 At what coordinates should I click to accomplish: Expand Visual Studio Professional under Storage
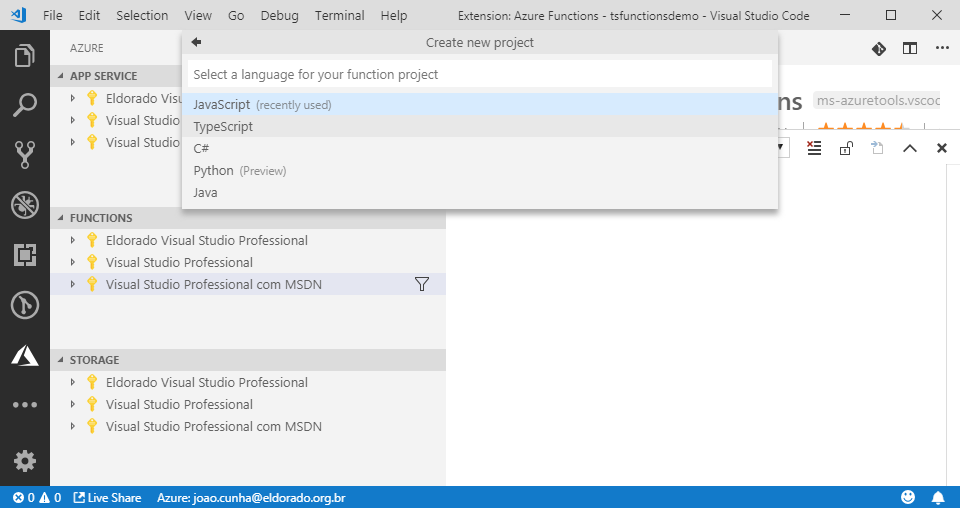tap(73, 404)
